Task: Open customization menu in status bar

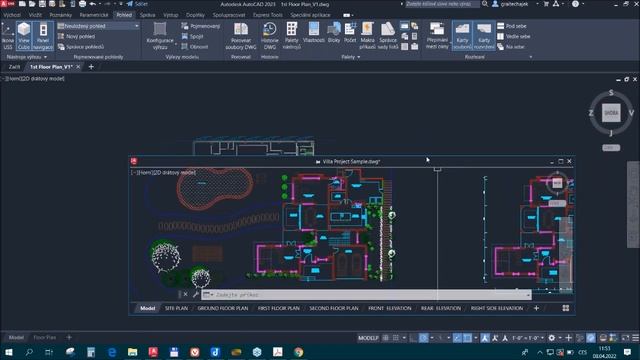Action: coord(635,338)
